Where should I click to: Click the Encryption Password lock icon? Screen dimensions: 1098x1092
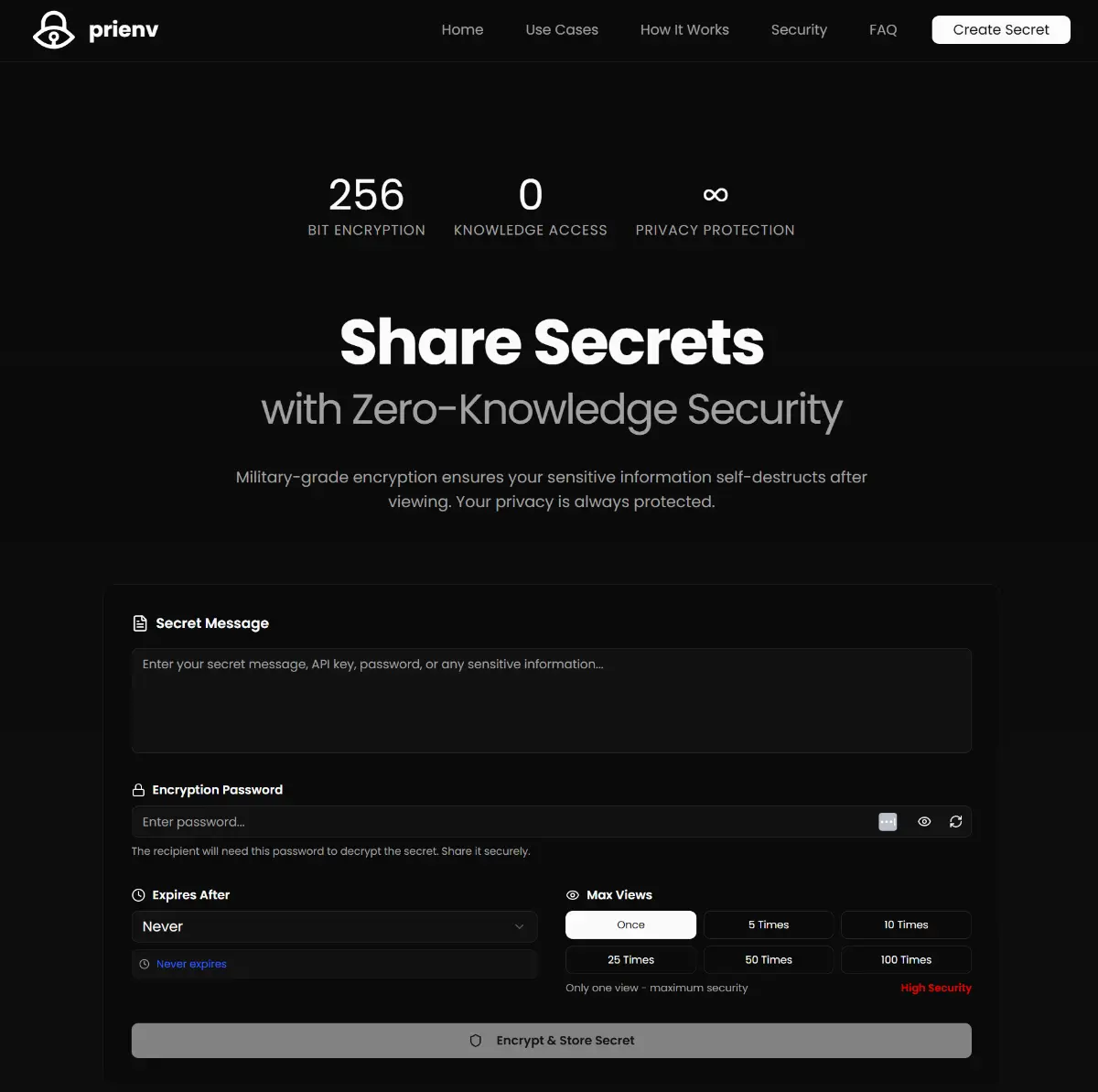point(138,790)
